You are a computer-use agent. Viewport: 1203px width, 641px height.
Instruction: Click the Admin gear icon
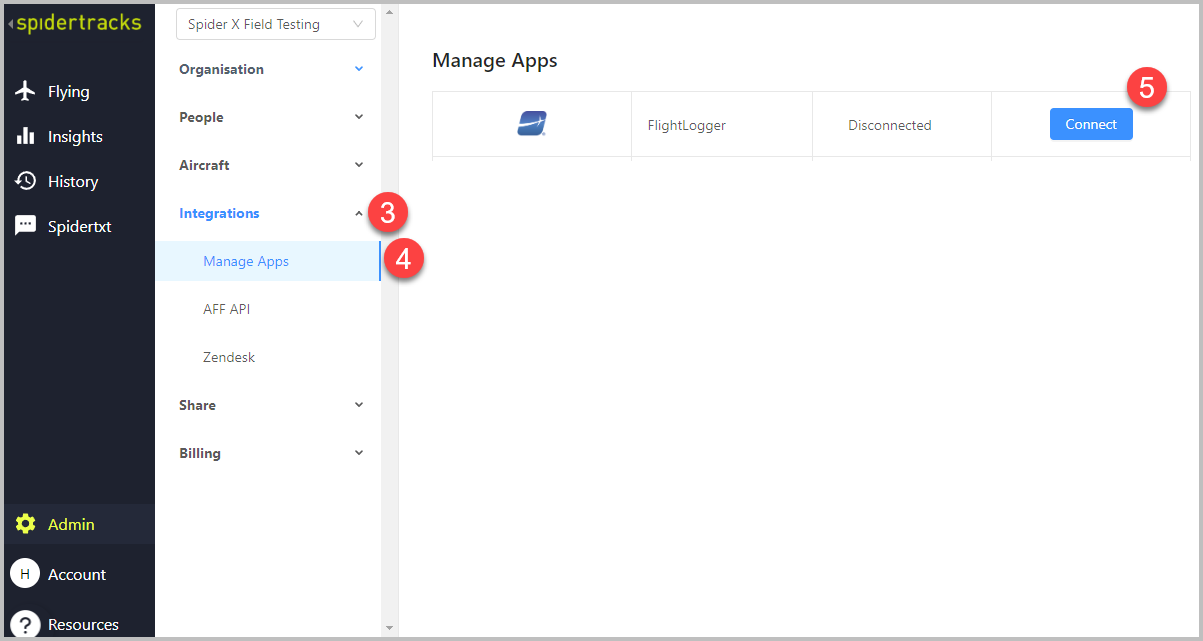pyautogui.click(x=26, y=524)
